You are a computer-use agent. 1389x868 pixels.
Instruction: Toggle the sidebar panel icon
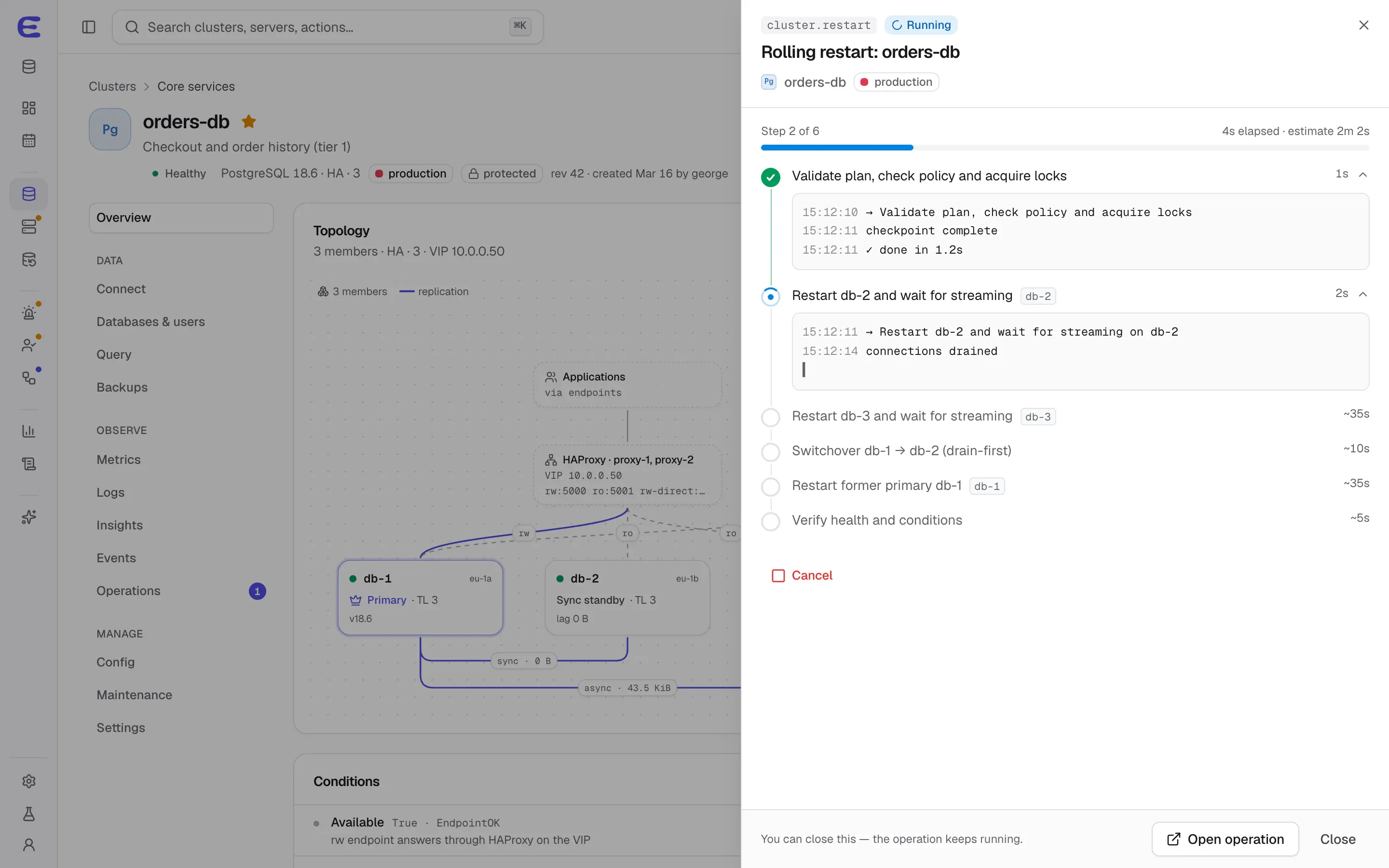coord(88,27)
